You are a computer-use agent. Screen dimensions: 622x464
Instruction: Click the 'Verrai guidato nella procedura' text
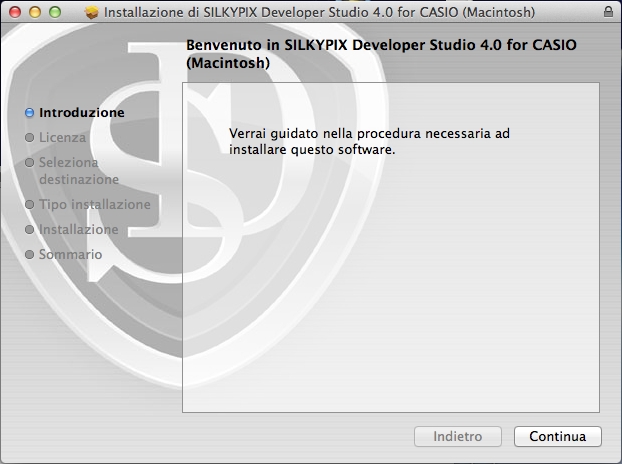point(369,142)
